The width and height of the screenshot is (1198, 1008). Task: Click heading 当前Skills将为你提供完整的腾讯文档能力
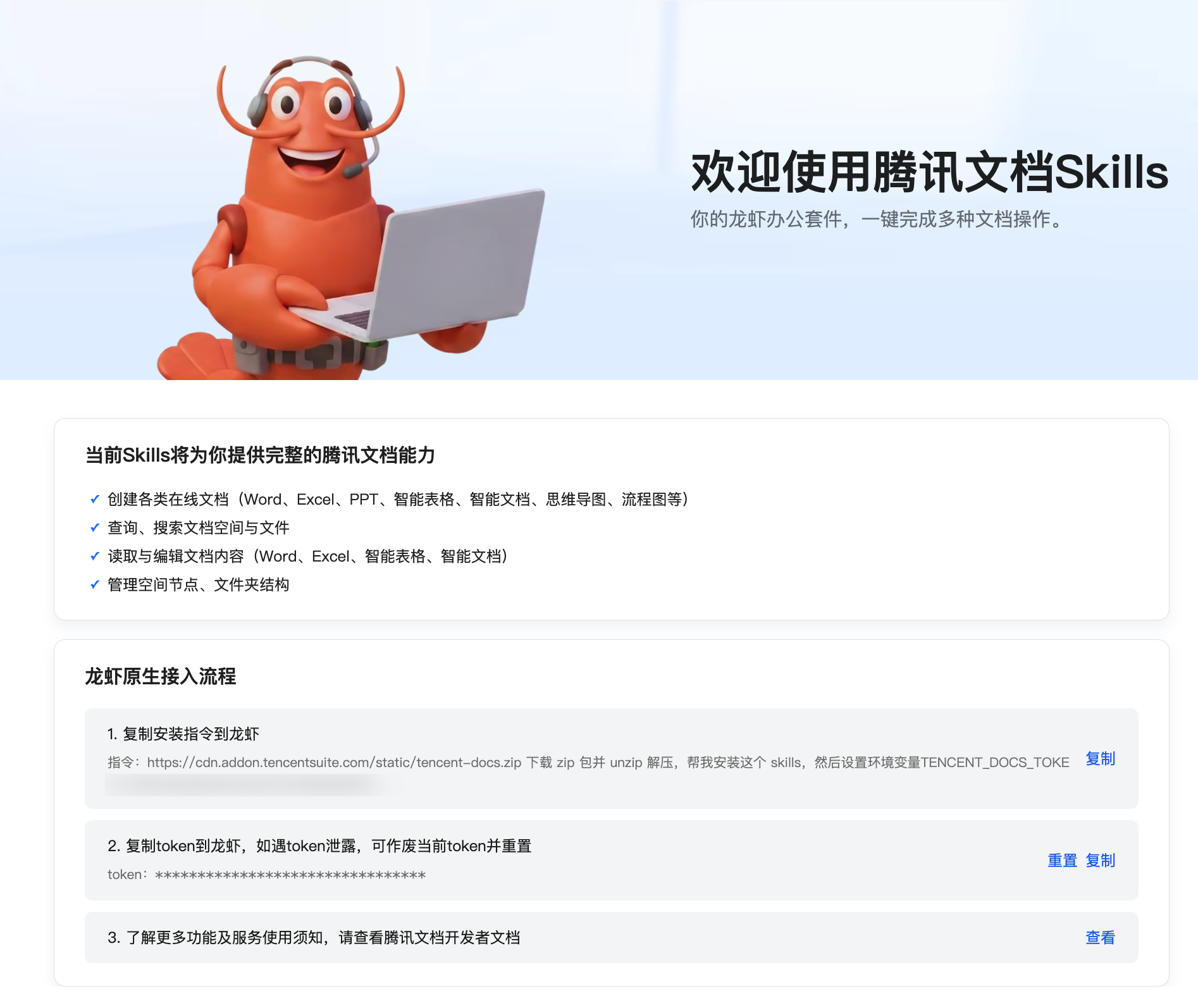click(260, 455)
